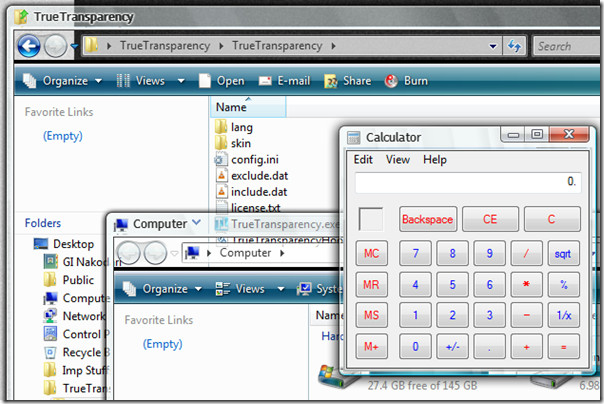This screenshot has height=404, width=604.
Task: Expand the address bar history dropdown
Action: [x=493, y=47]
